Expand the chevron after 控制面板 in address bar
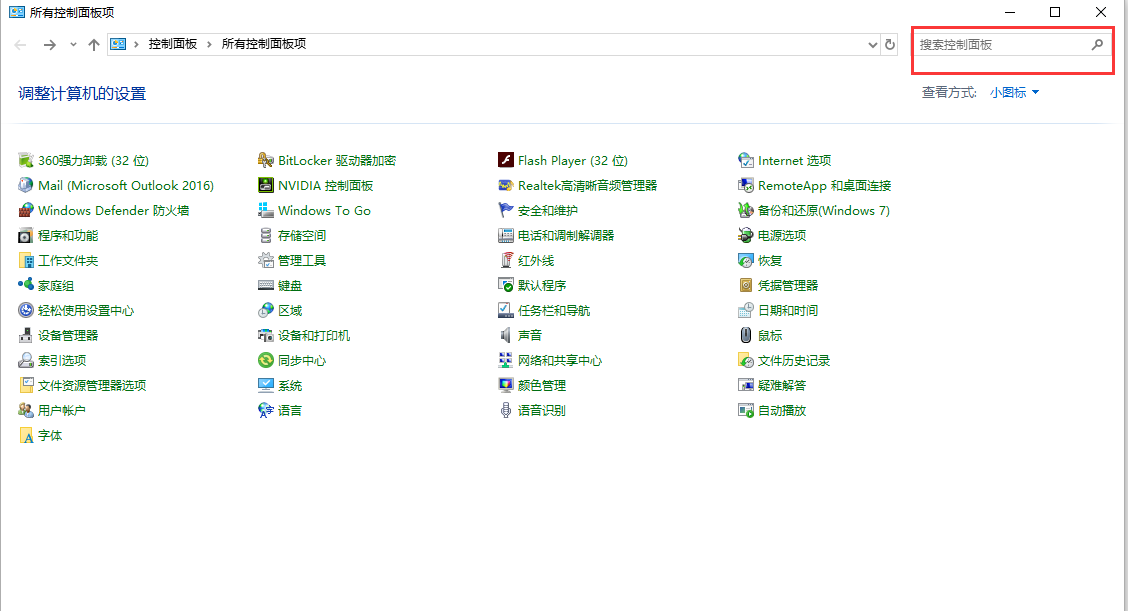The width and height of the screenshot is (1128, 611). point(209,45)
